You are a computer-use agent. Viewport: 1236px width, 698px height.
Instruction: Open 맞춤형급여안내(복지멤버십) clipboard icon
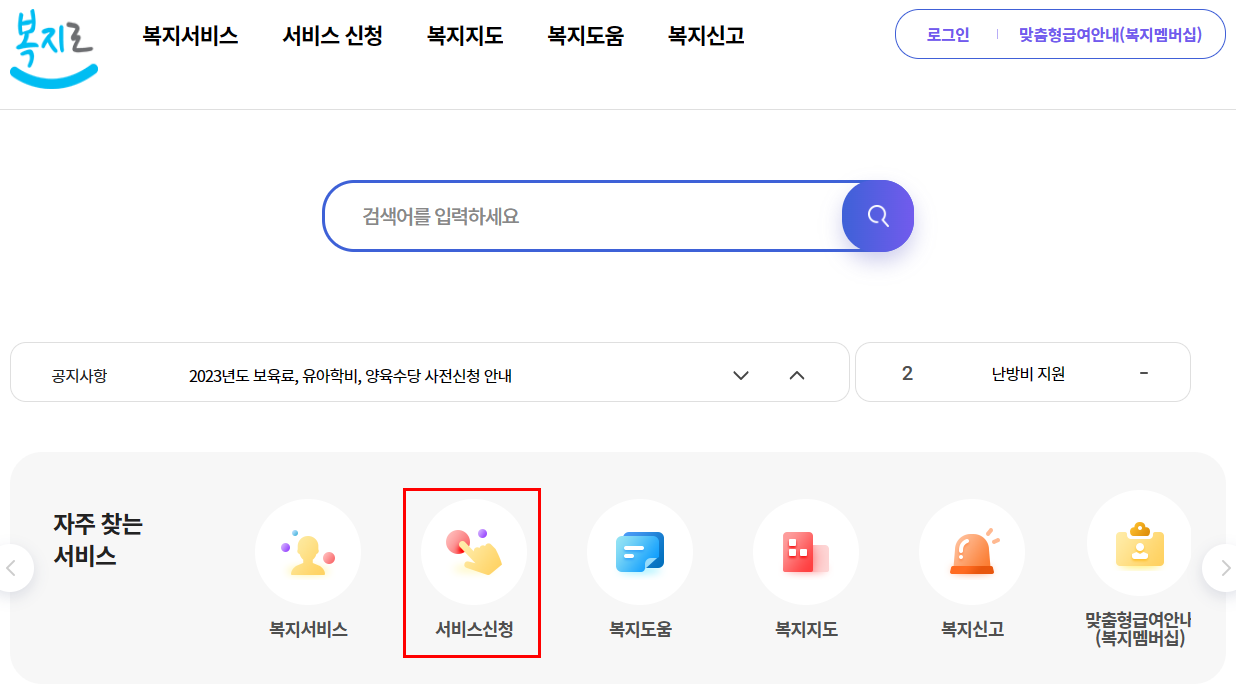point(1139,551)
